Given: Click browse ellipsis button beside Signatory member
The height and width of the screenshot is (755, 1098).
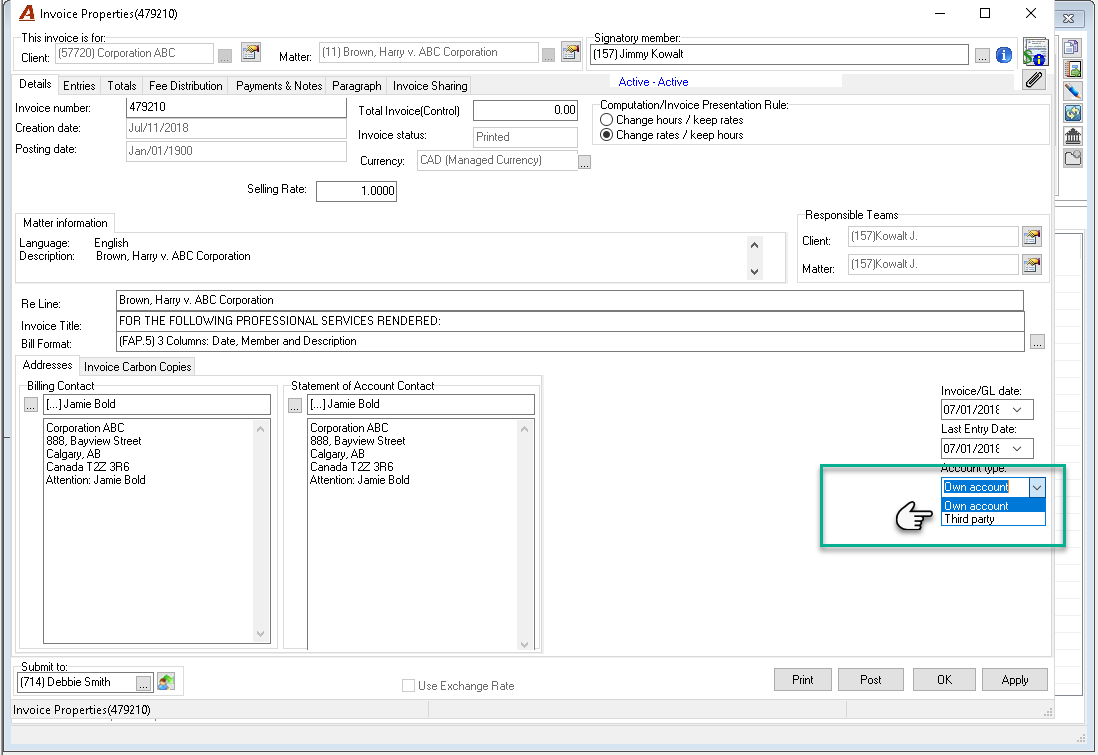Looking at the screenshot, I should click(982, 56).
